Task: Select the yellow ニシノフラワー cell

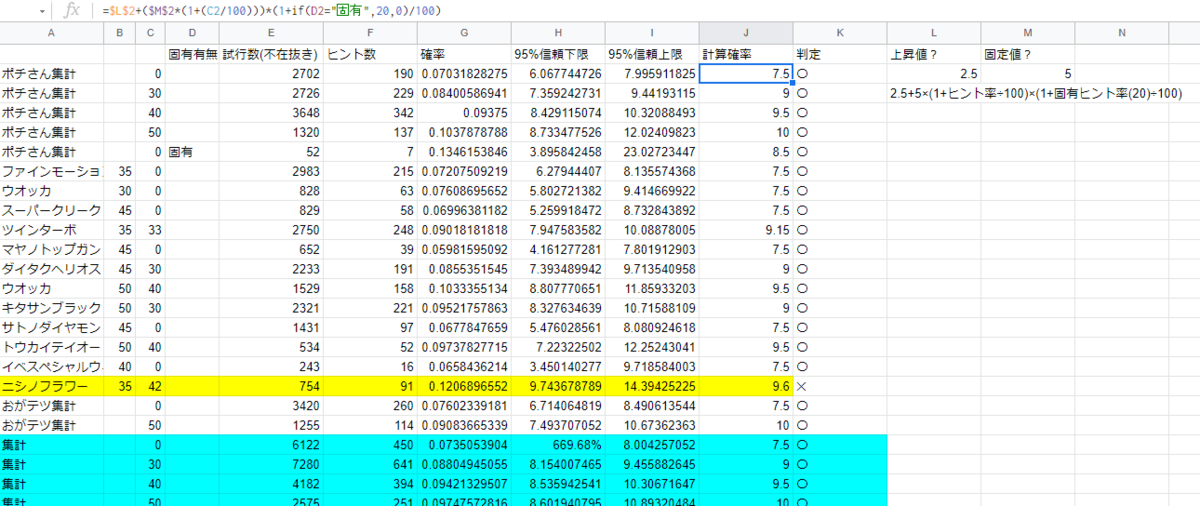Action: pos(51,385)
